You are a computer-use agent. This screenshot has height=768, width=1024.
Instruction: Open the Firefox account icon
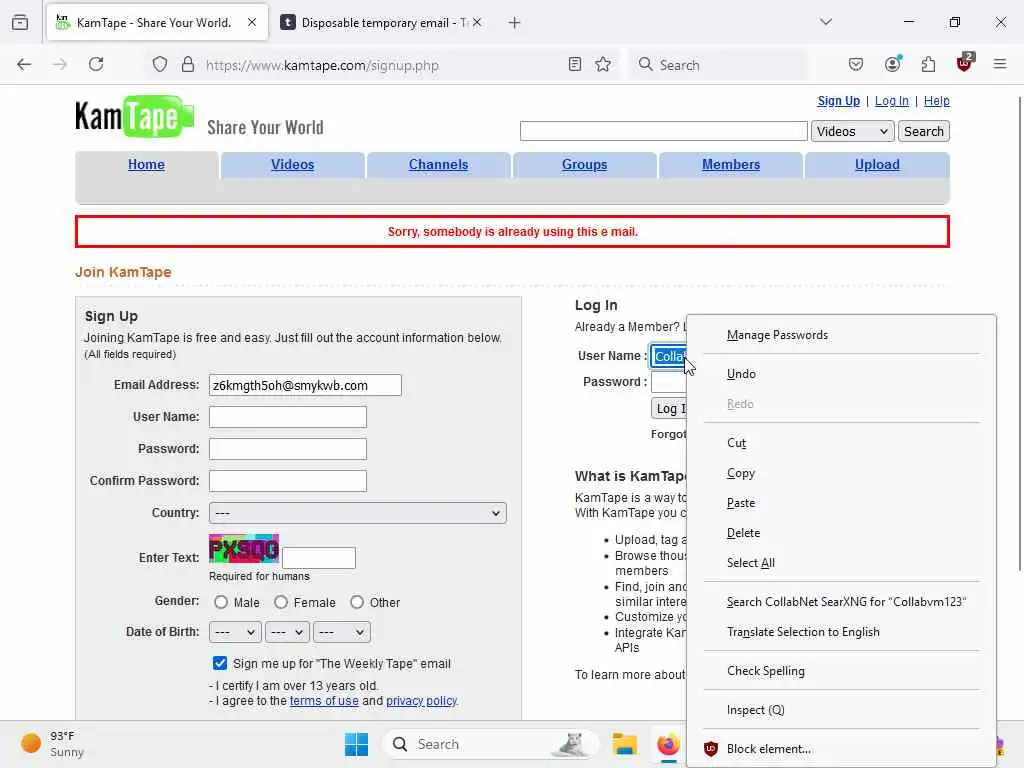pyautogui.click(x=893, y=64)
